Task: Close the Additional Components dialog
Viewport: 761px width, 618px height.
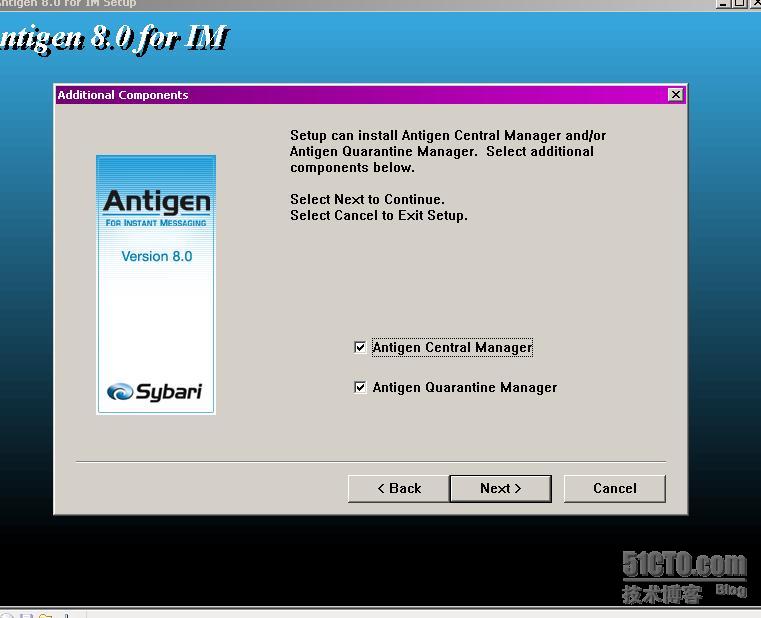Action: [x=676, y=95]
